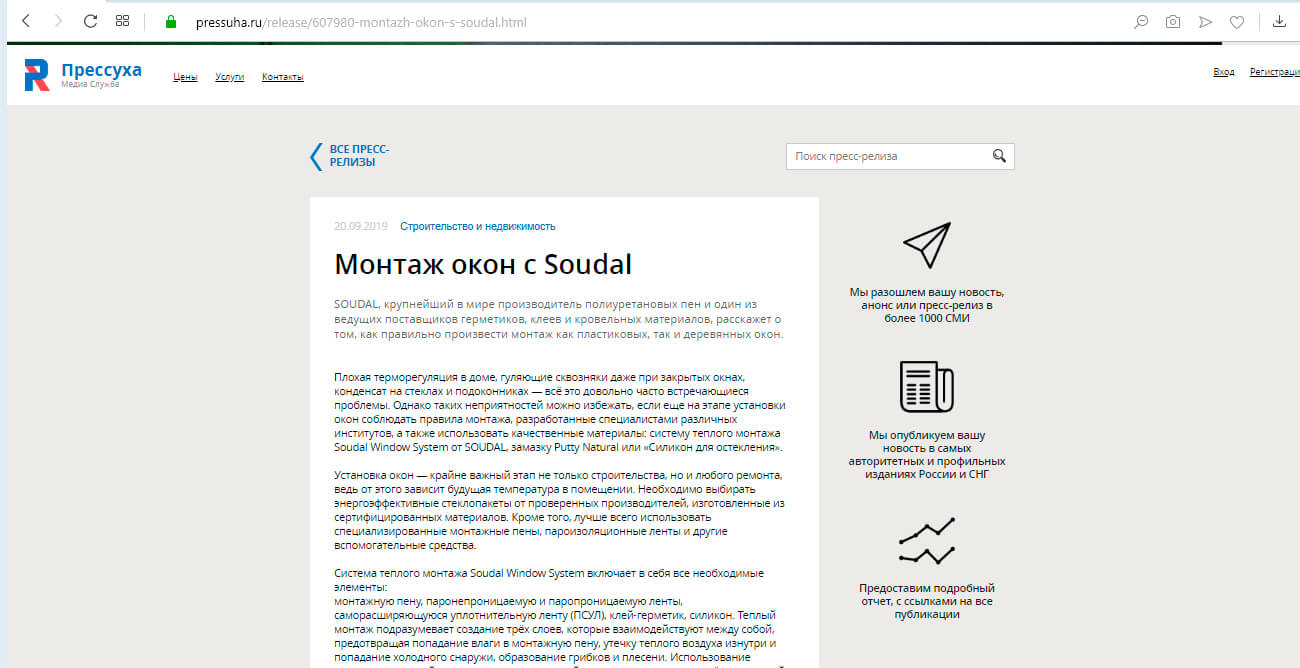Go back to the previous browser page
This screenshot has width=1300, height=668.
tap(26, 21)
